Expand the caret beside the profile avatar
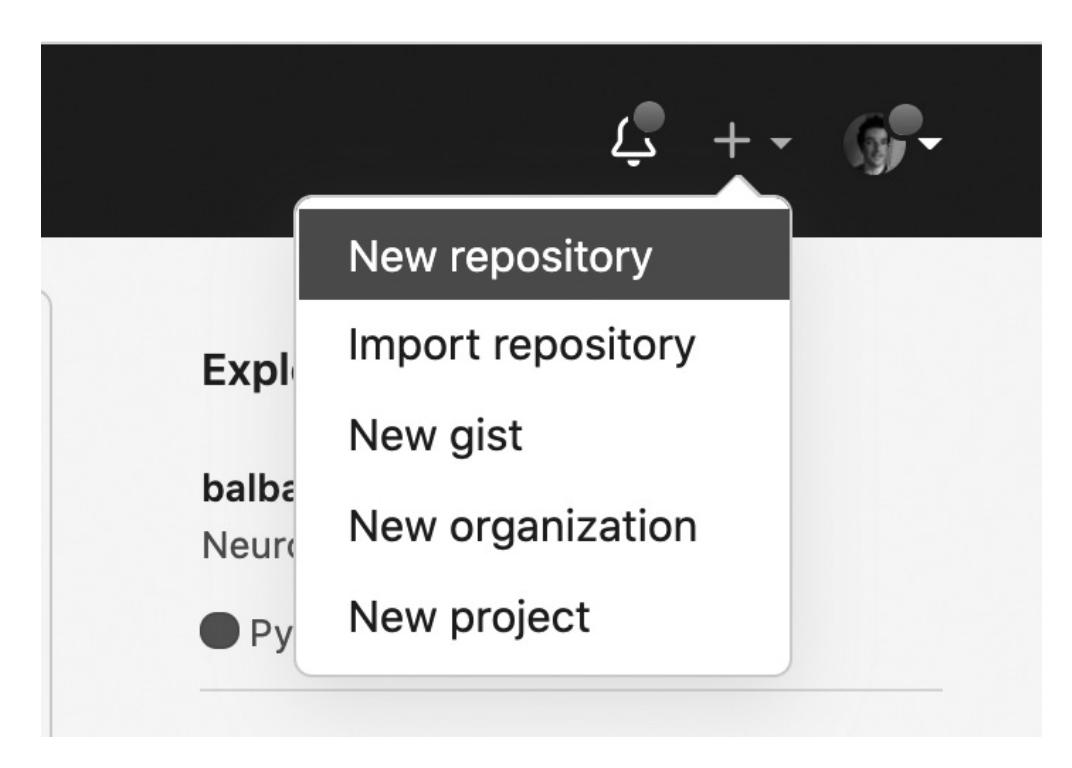The width and height of the screenshot is (1072, 768). click(931, 145)
